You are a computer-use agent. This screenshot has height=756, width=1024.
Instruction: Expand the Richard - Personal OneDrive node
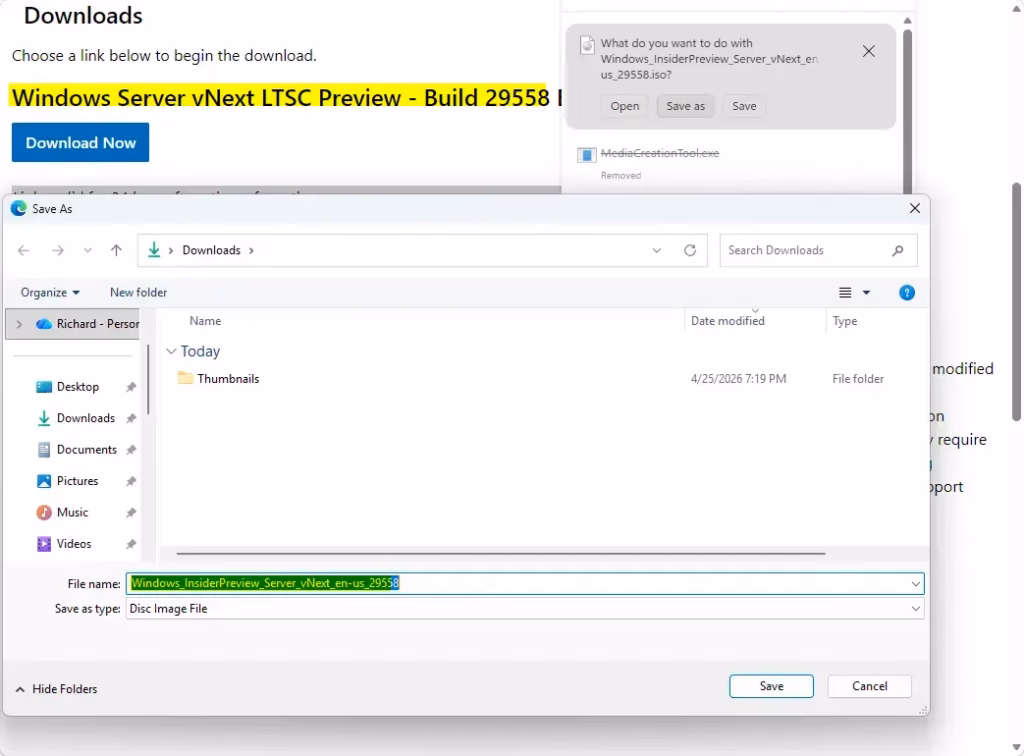(19, 325)
